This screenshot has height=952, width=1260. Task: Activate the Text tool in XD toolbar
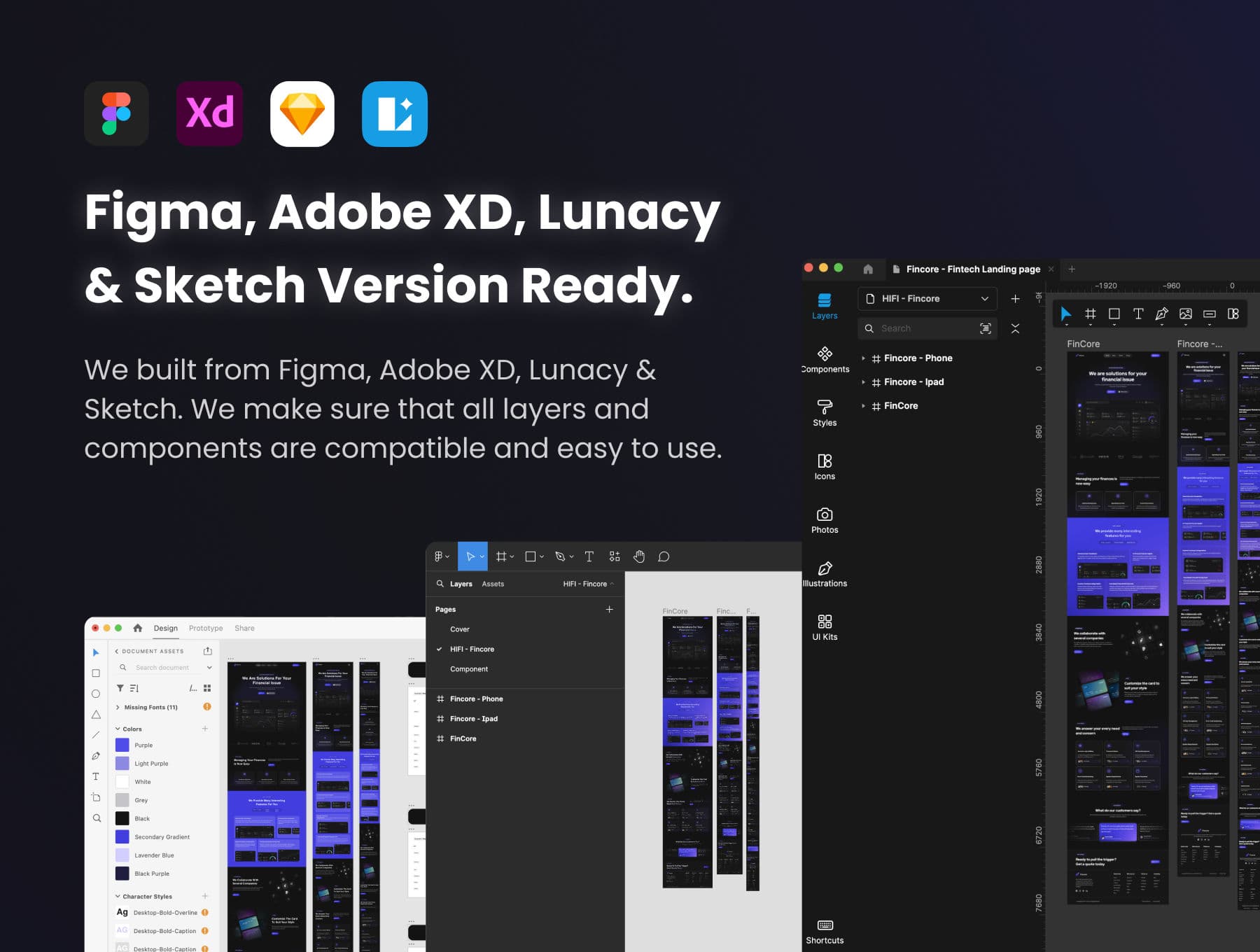(x=96, y=776)
